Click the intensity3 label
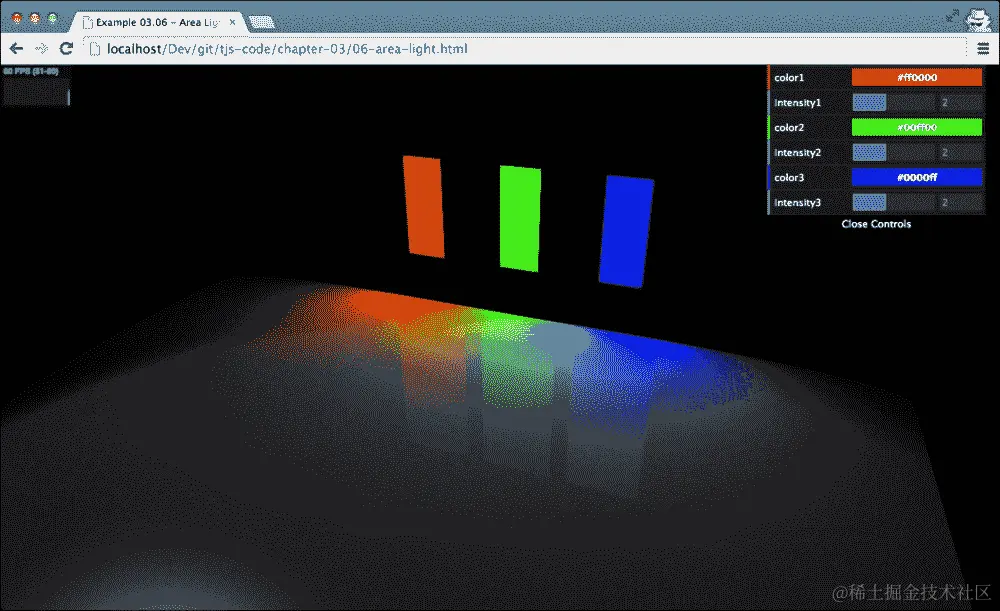Image resolution: width=1000 pixels, height=611 pixels. click(797, 203)
